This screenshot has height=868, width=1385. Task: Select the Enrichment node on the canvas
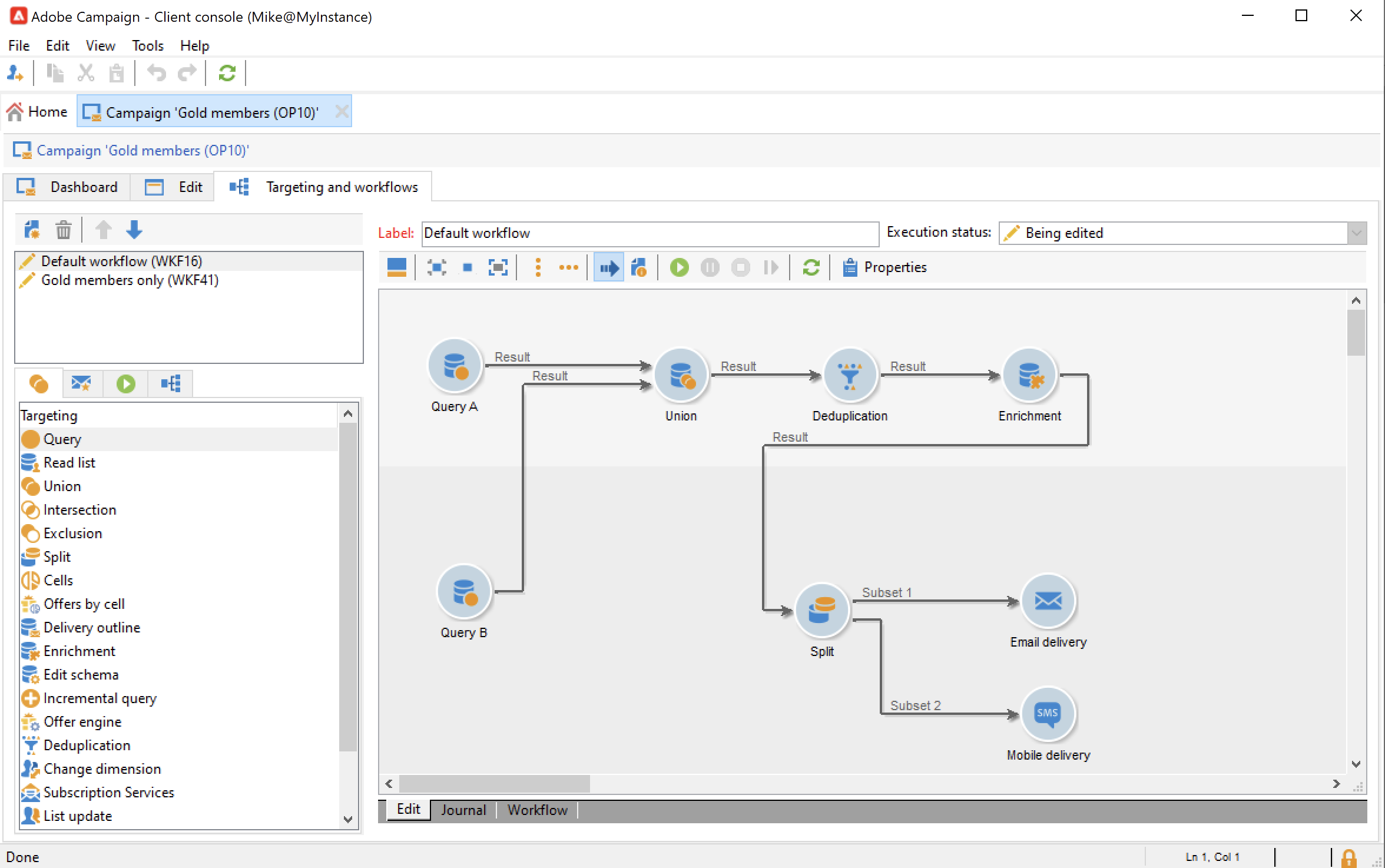(x=1029, y=375)
